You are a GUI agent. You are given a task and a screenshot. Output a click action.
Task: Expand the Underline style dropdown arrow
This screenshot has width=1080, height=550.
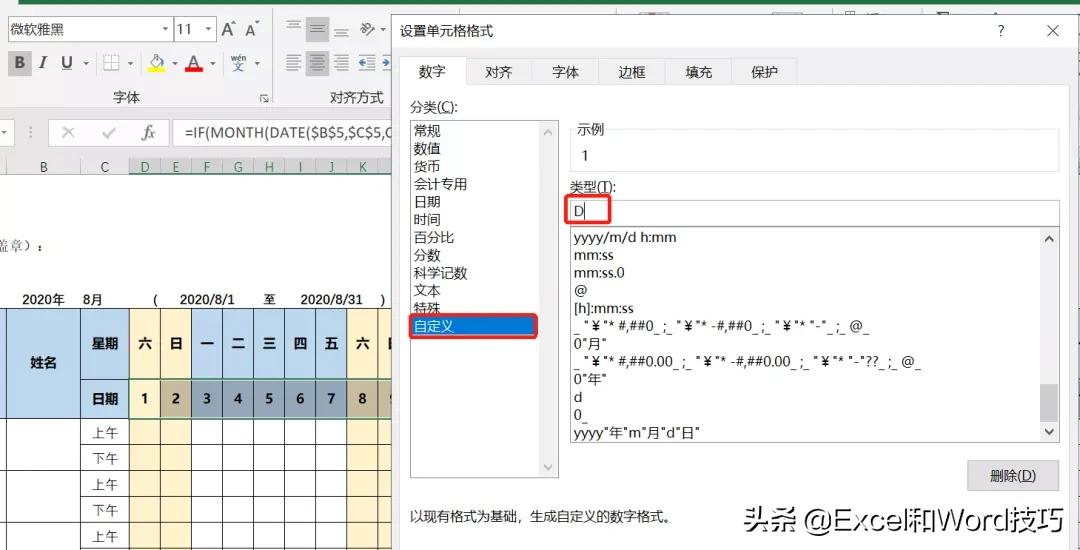coord(86,63)
